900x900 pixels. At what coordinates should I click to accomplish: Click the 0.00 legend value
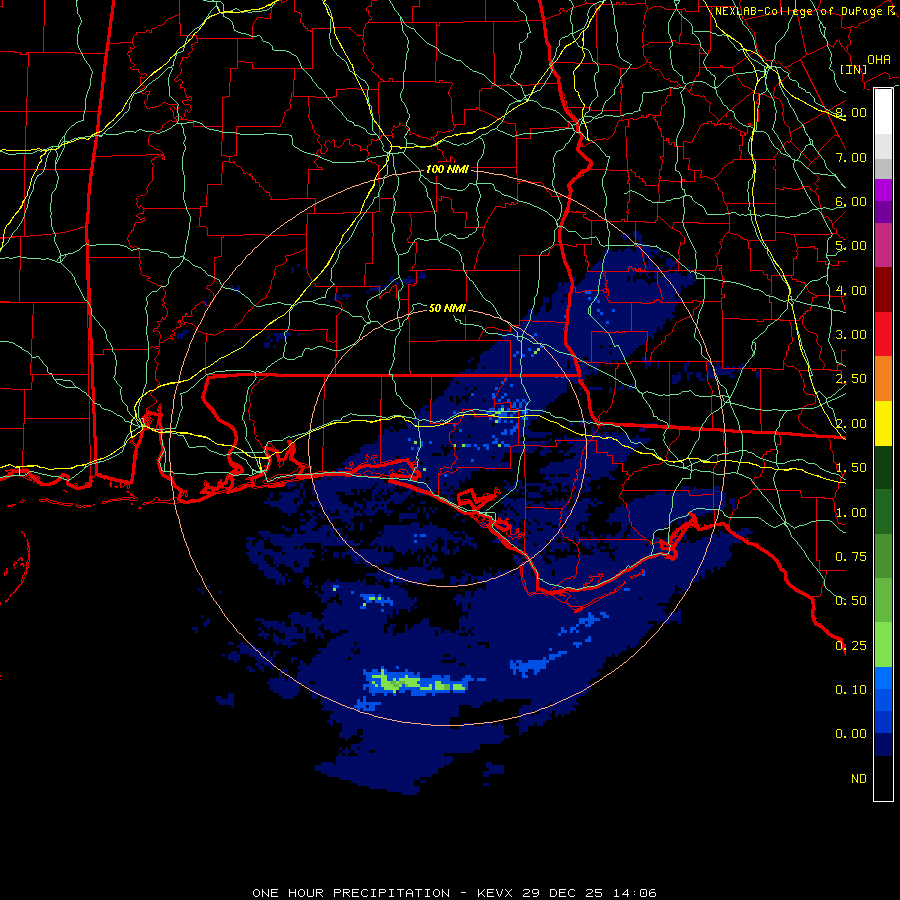[x=851, y=734]
